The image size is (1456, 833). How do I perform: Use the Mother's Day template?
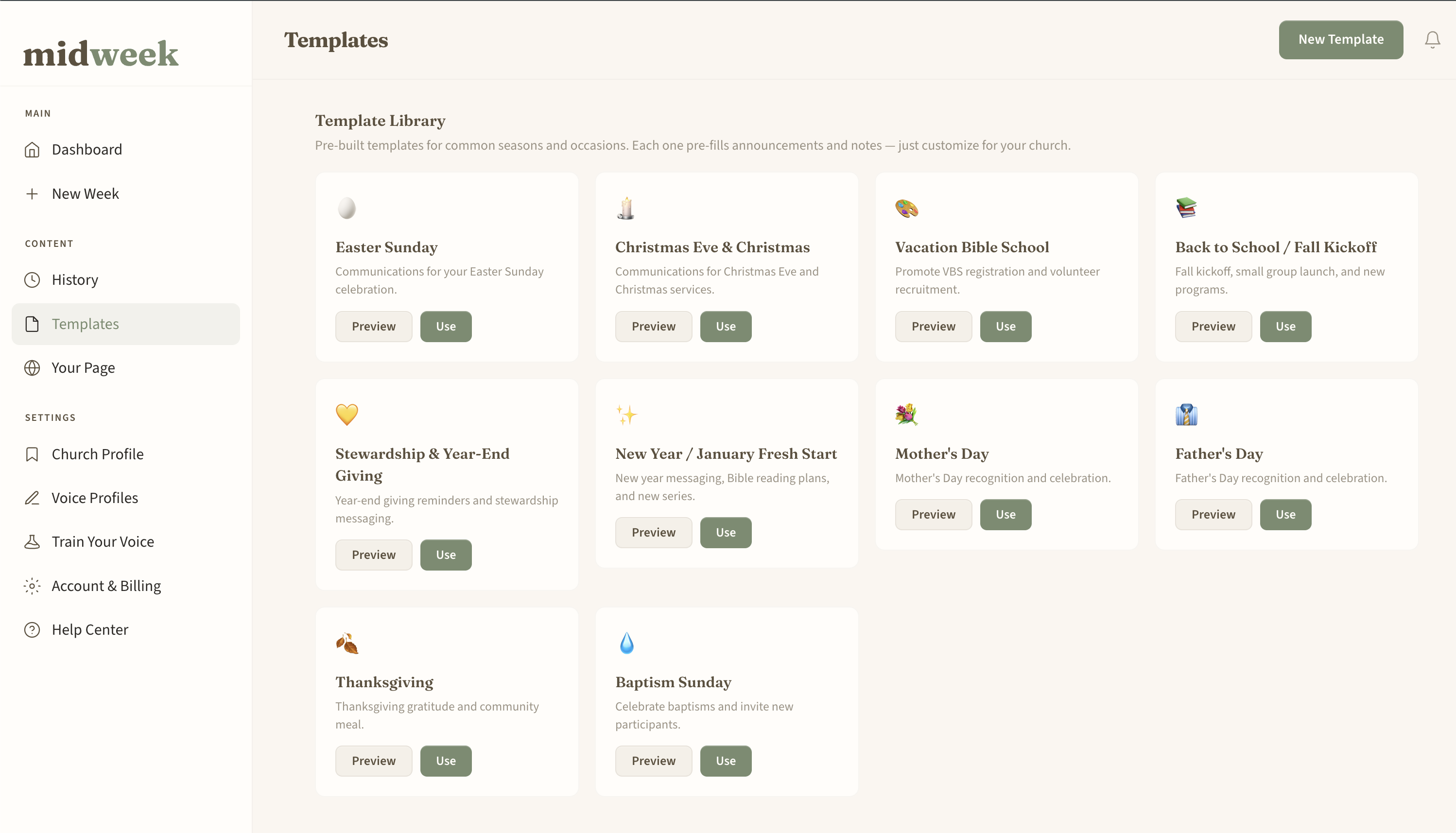point(1005,514)
